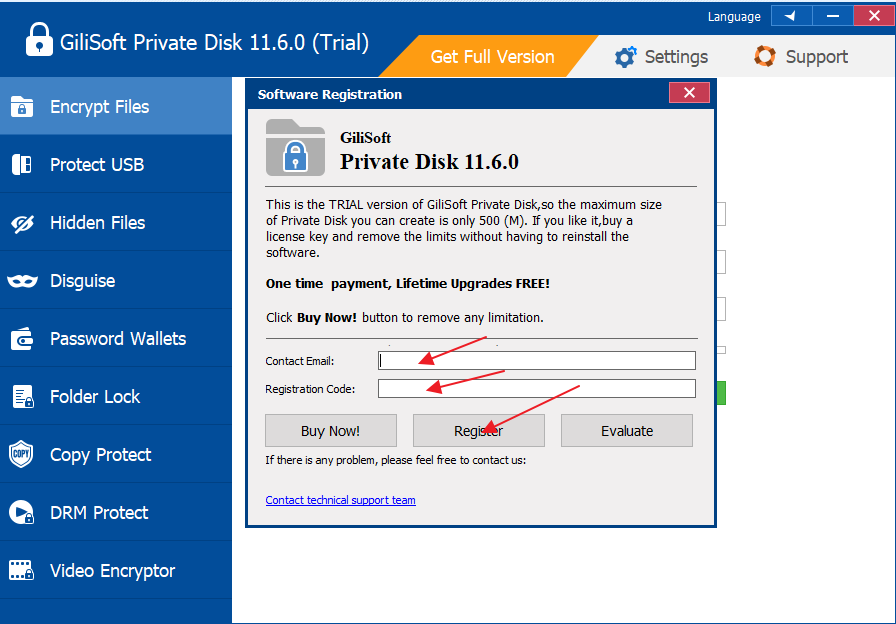Viewport: 896px width, 624px height.
Task: Click the Password Wallets icon
Action: point(22,339)
